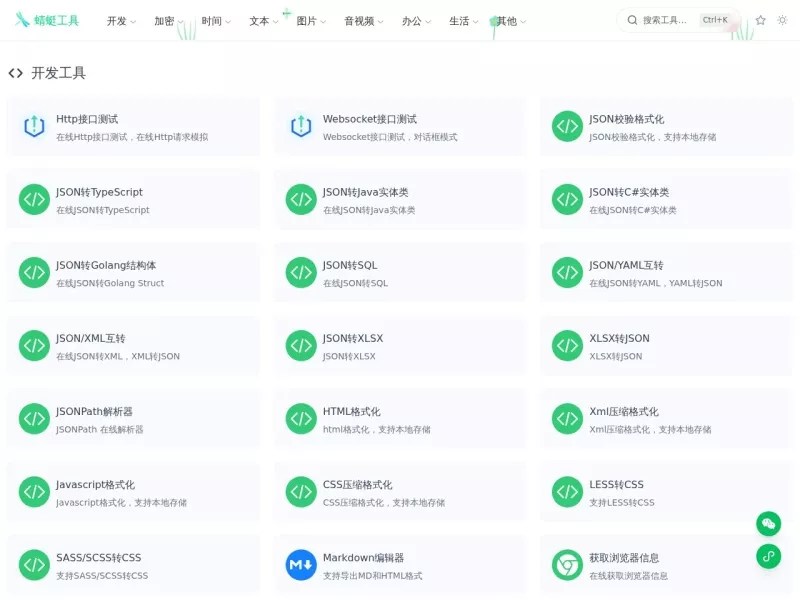Click description 在线JSON转Java实体类

click(369, 210)
